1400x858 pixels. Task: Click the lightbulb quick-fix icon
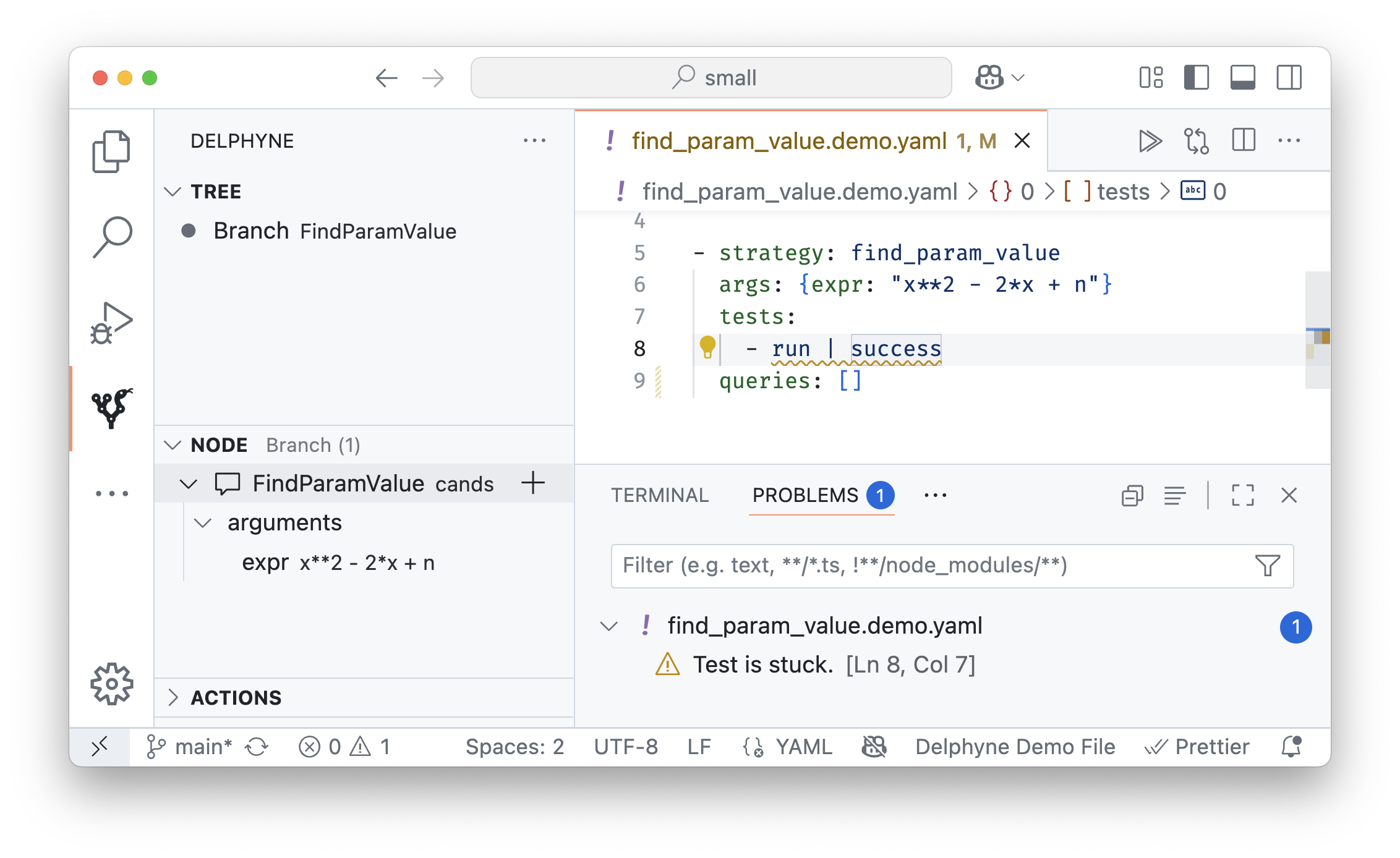click(707, 347)
